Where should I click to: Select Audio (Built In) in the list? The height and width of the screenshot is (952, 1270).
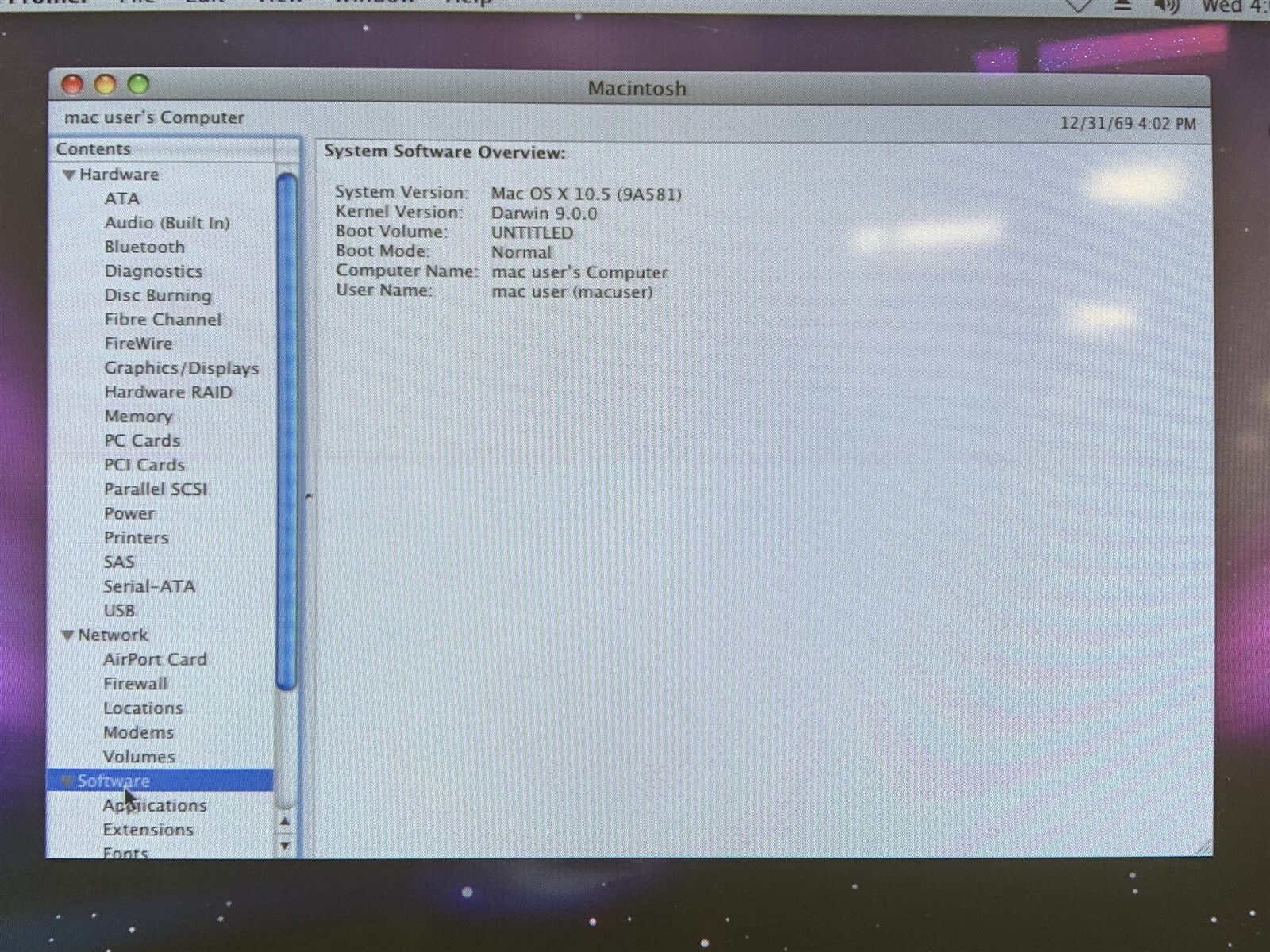(x=167, y=223)
